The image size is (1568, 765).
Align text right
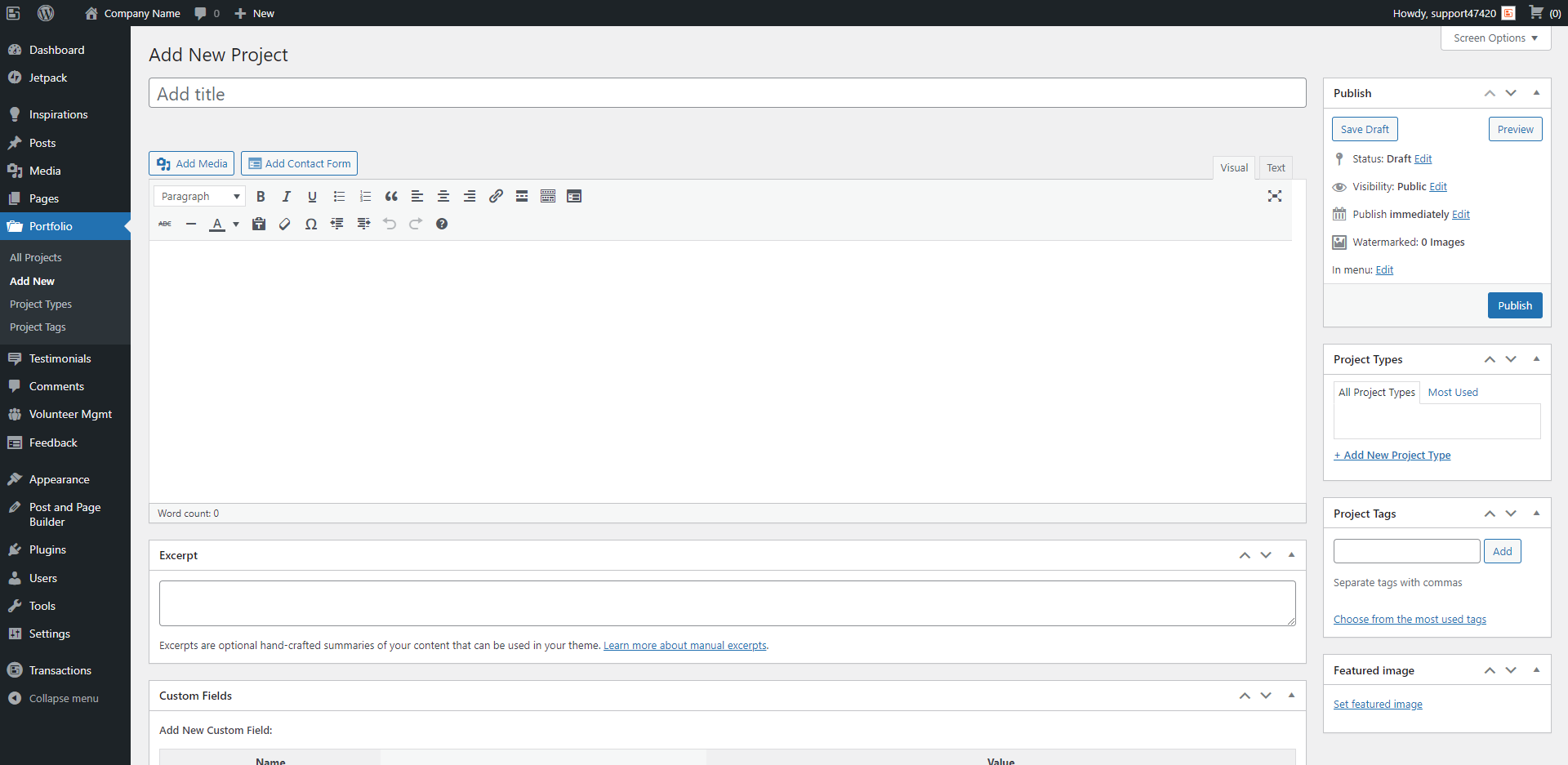(470, 197)
